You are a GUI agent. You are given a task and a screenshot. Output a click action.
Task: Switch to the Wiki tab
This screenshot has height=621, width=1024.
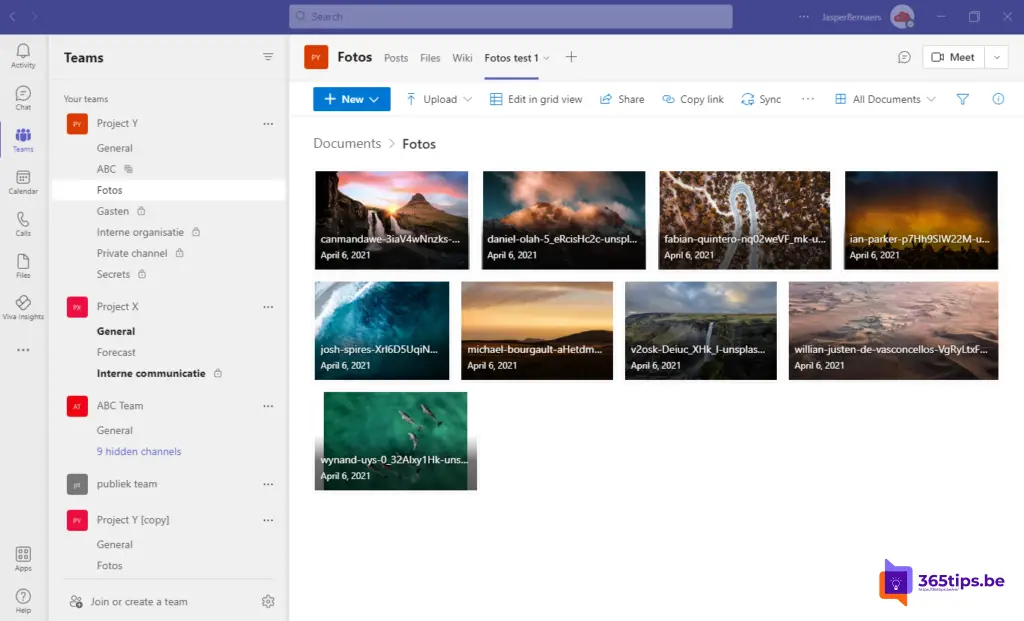462,58
